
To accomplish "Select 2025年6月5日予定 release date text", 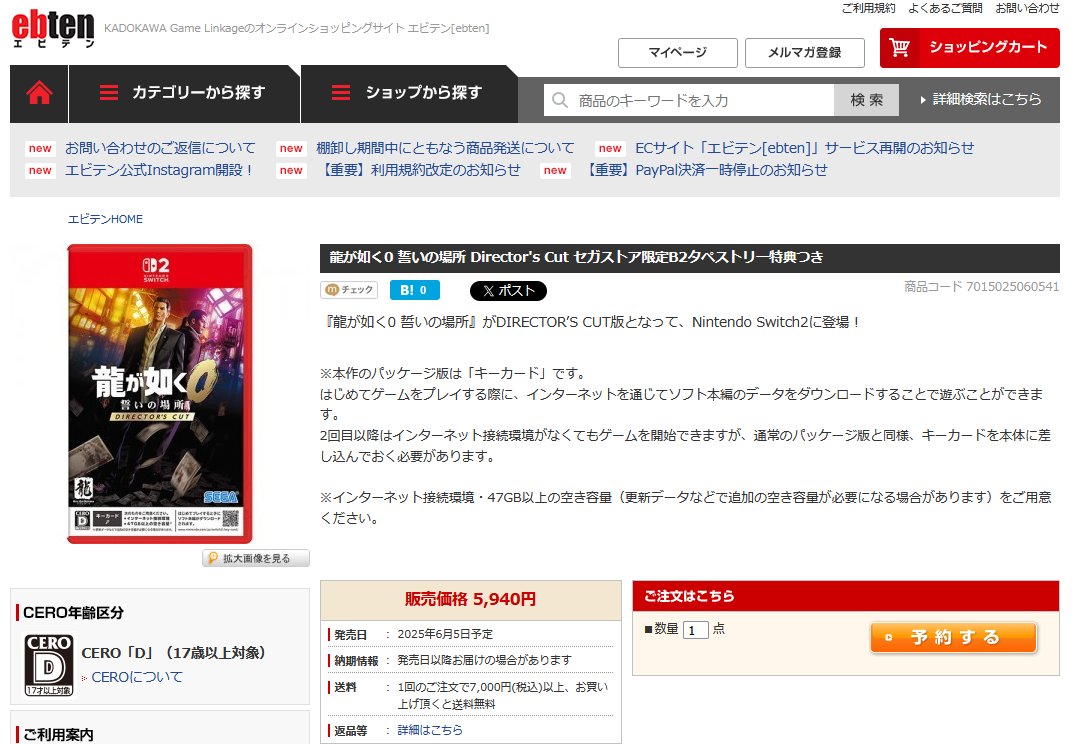I will [x=445, y=634].
